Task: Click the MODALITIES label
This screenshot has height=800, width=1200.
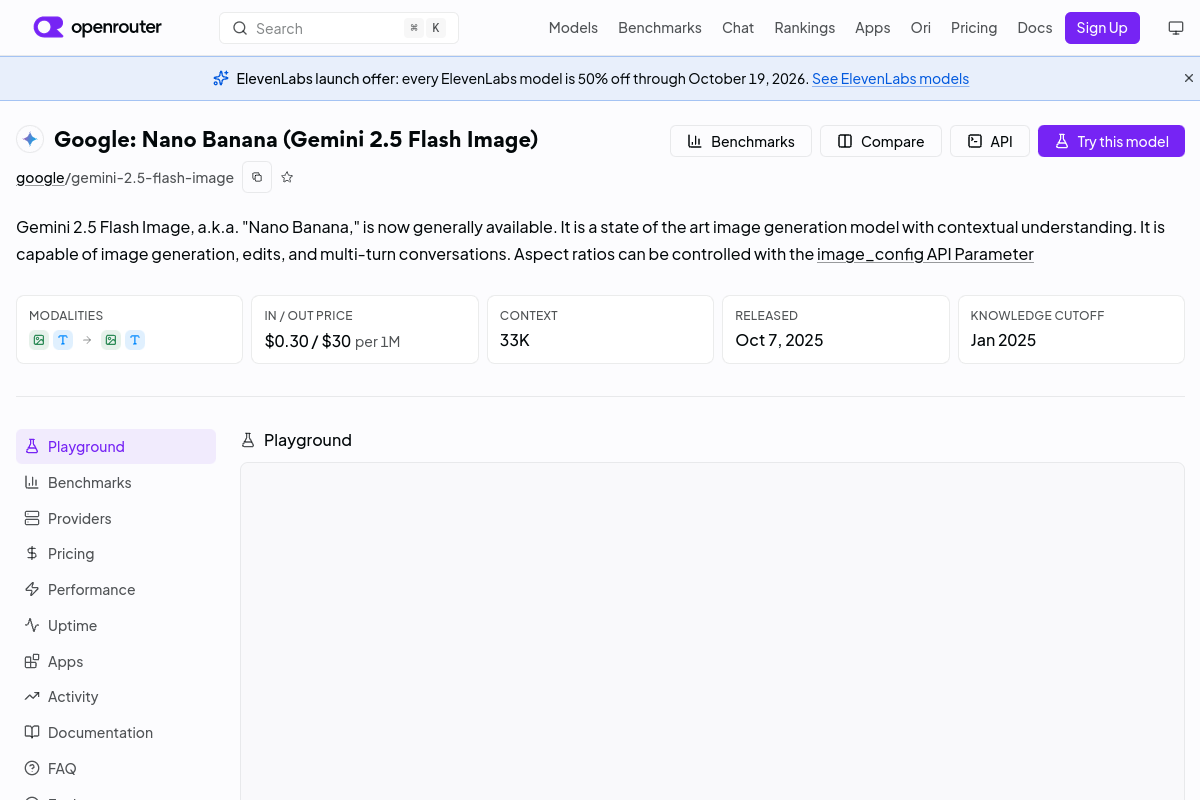Action: (66, 315)
